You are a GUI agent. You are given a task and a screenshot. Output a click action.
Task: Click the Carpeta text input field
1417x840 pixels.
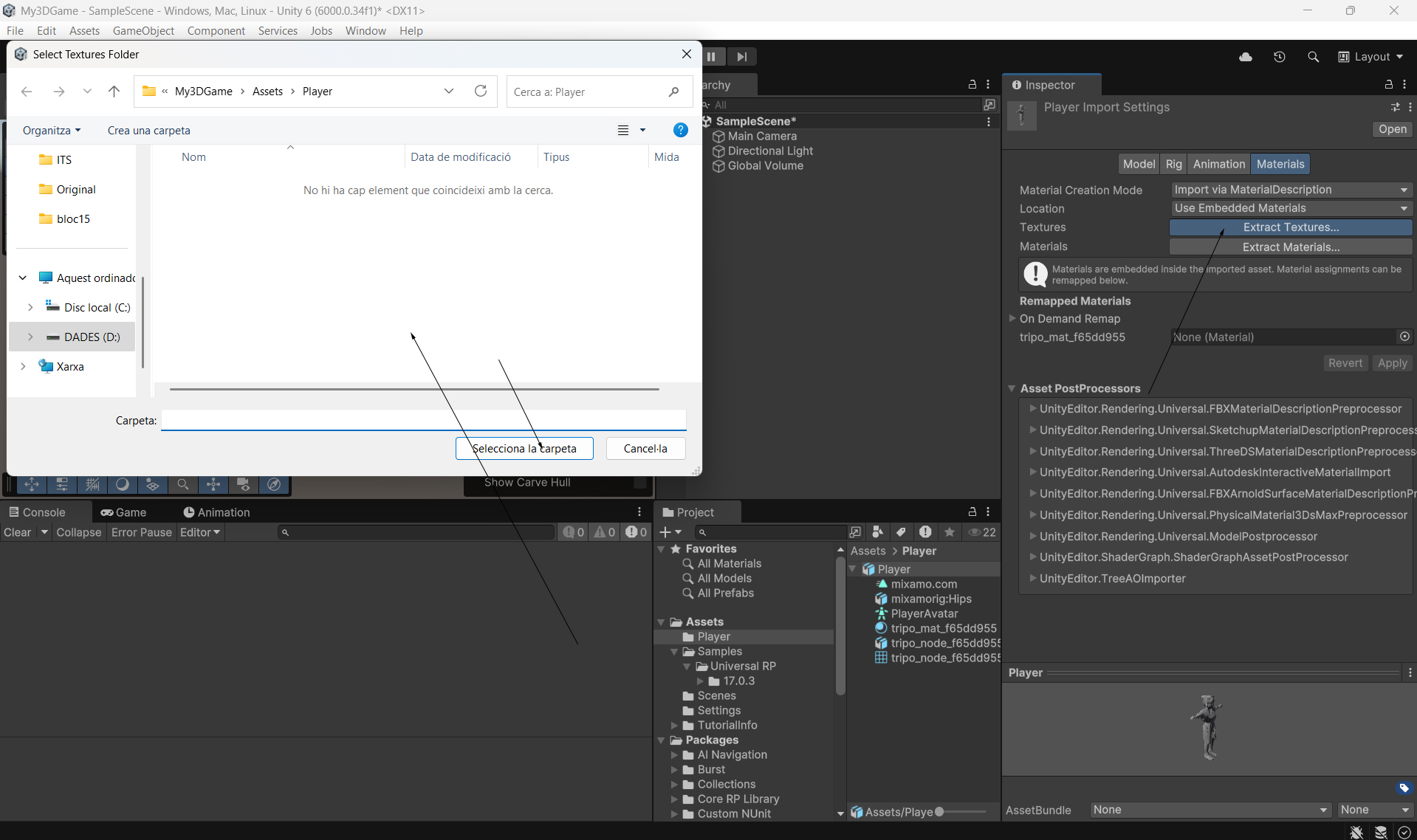click(x=423, y=420)
